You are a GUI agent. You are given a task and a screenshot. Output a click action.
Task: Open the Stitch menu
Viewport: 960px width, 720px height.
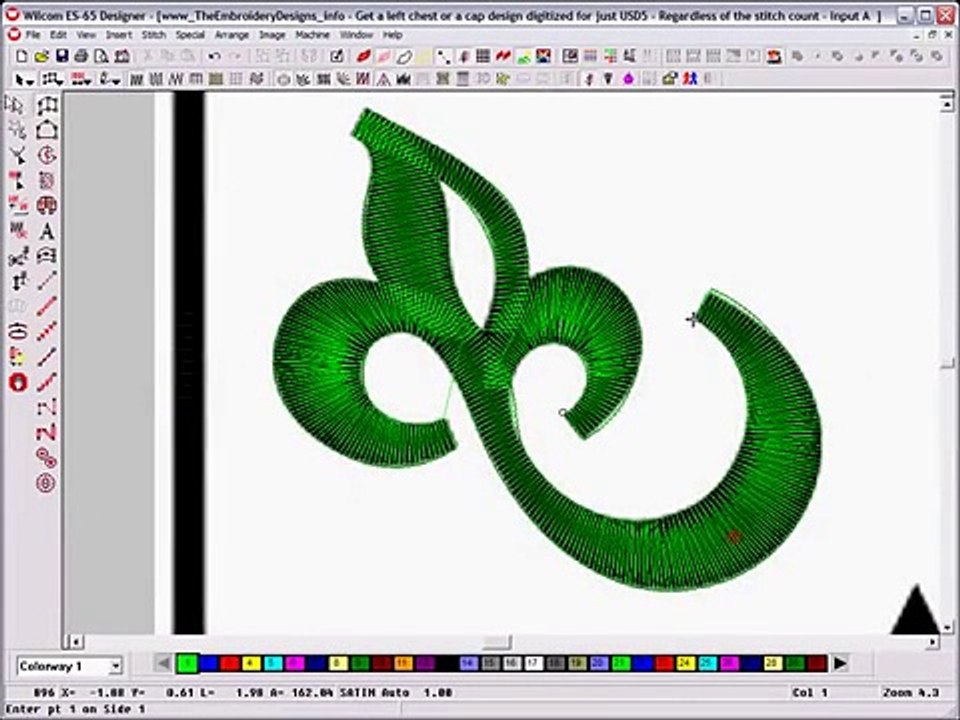(154, 35)
